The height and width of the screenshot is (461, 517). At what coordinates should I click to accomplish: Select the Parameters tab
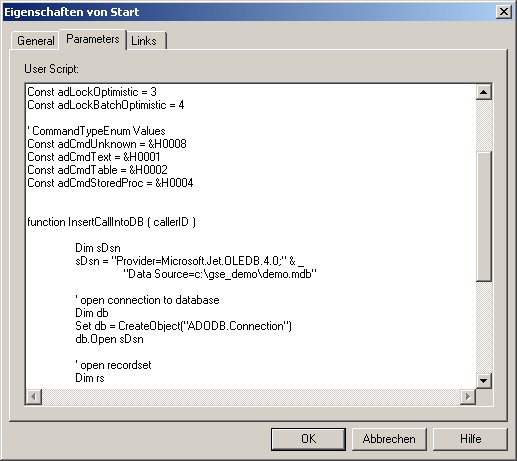pyautogui.click(x=93, y=39)
